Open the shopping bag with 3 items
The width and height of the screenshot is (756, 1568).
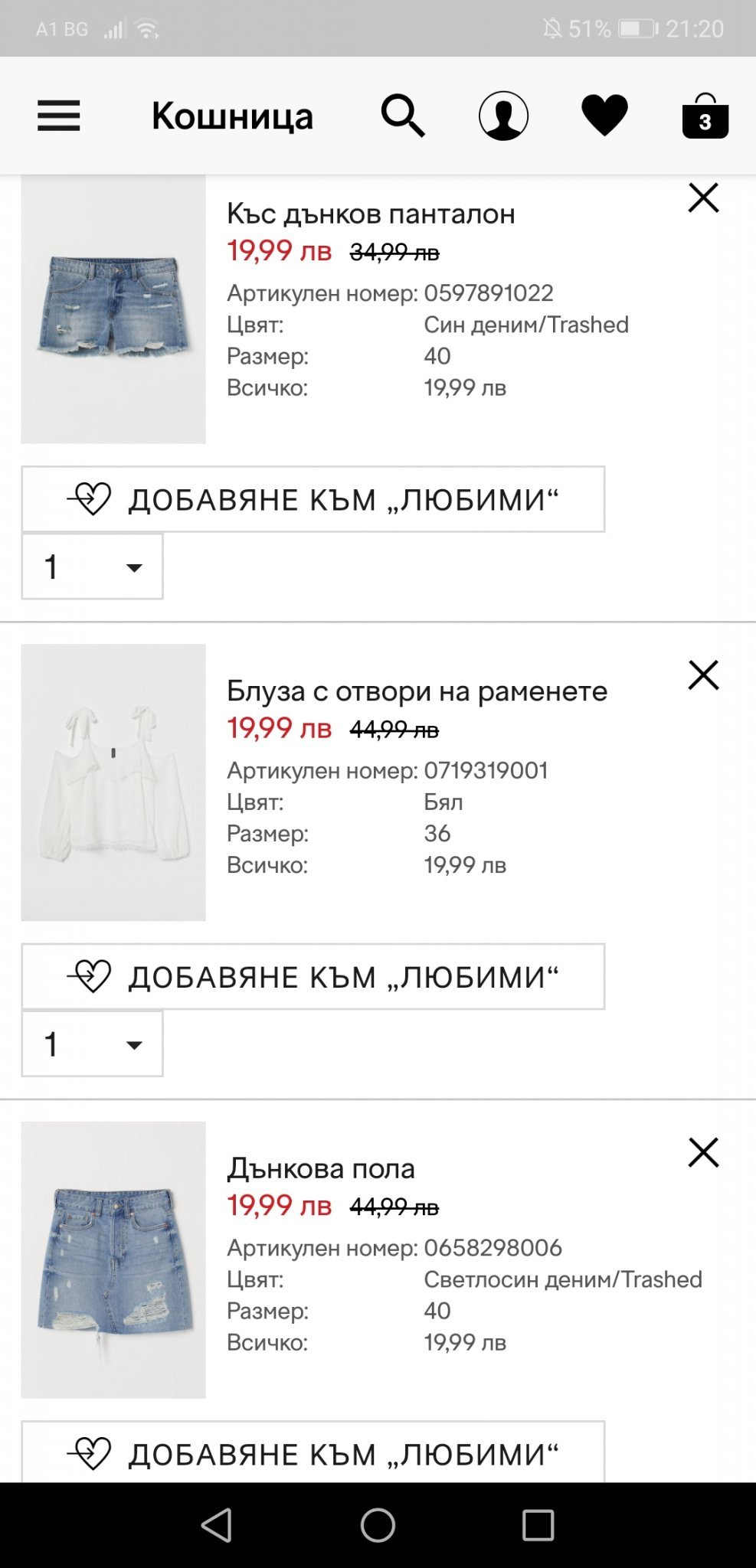[x=705, y=117]
